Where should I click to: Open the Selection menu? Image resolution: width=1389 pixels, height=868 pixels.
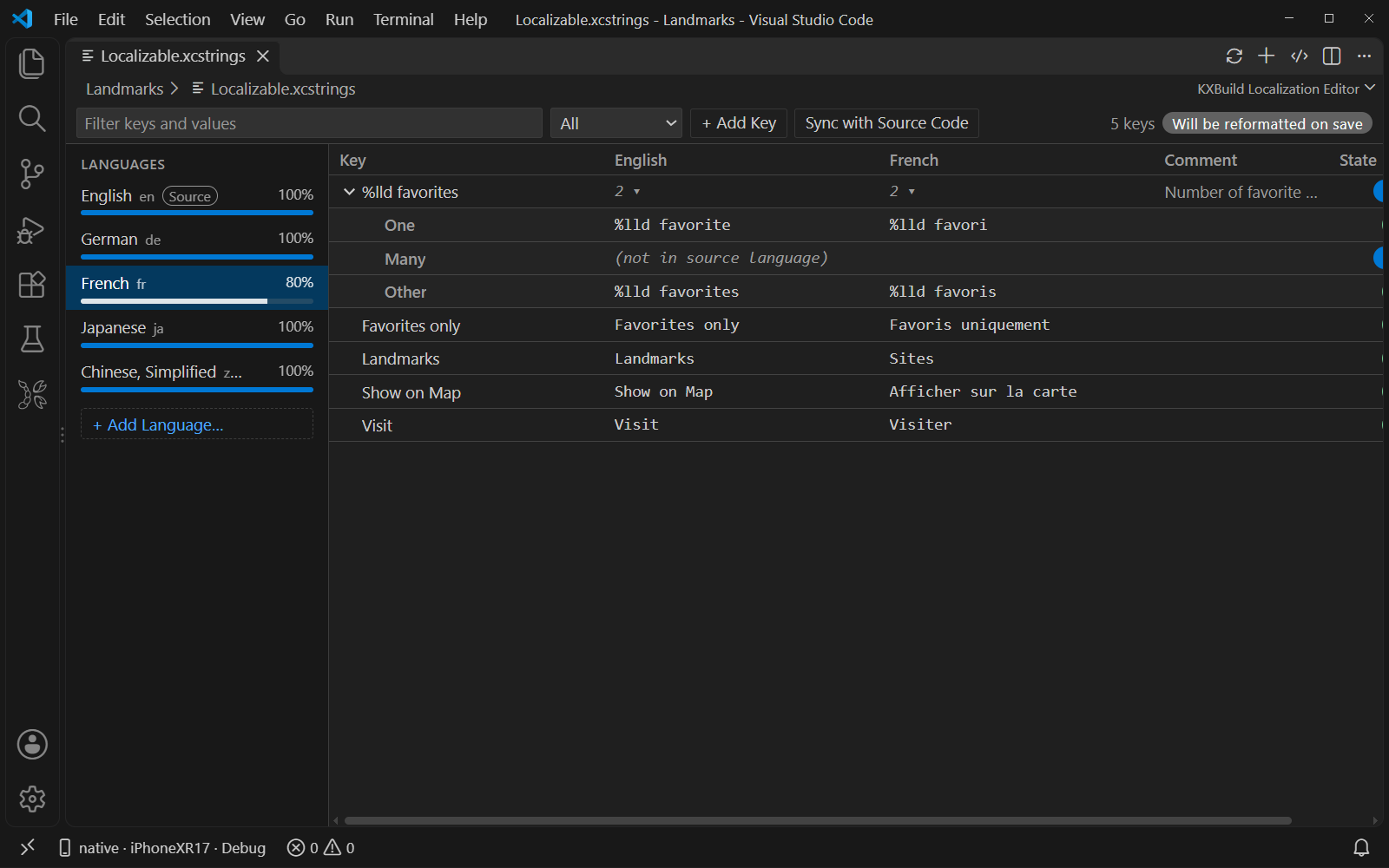pyautogui.click(x=177, y=19)
